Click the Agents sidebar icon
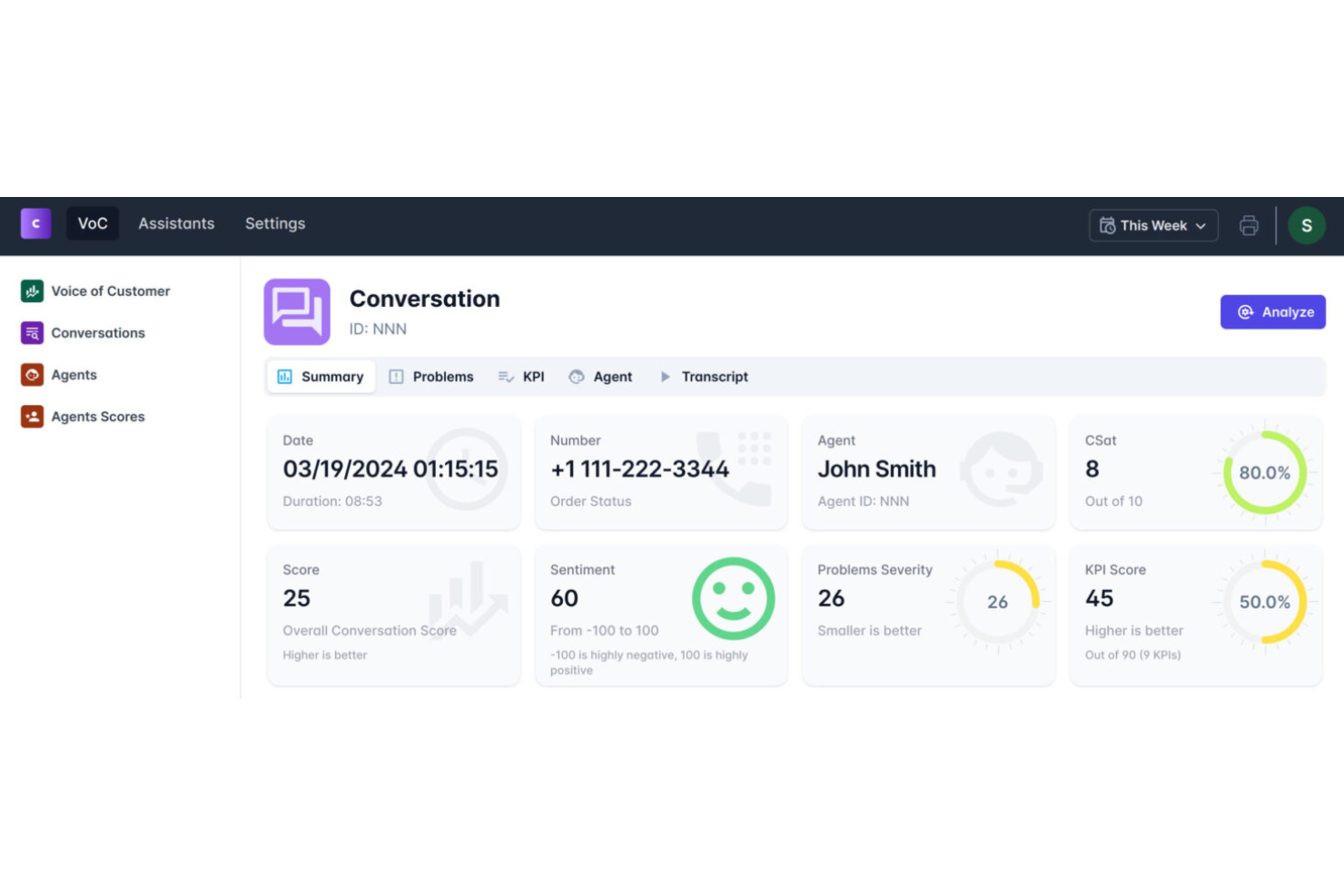Image resolution: width=1344 pixels, height=896 pixels. 32,374
